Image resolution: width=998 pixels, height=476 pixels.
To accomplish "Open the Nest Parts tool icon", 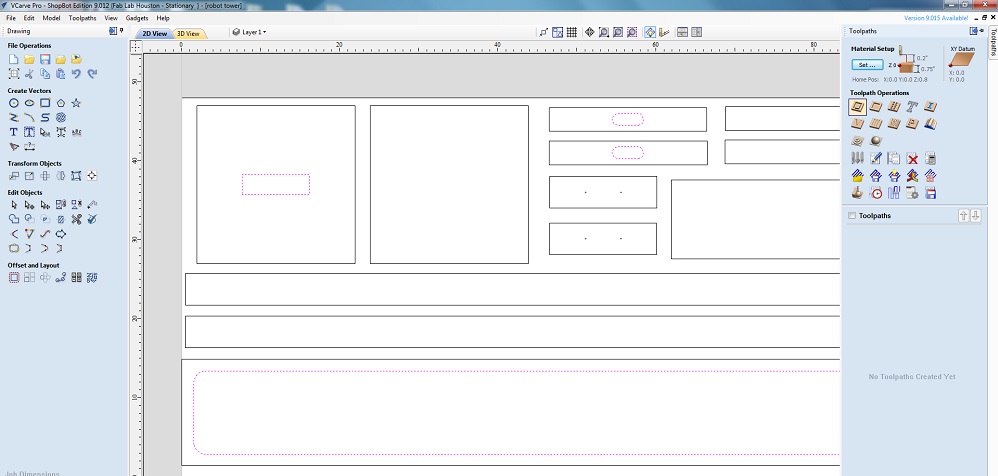I will click(x=92, y=277).
